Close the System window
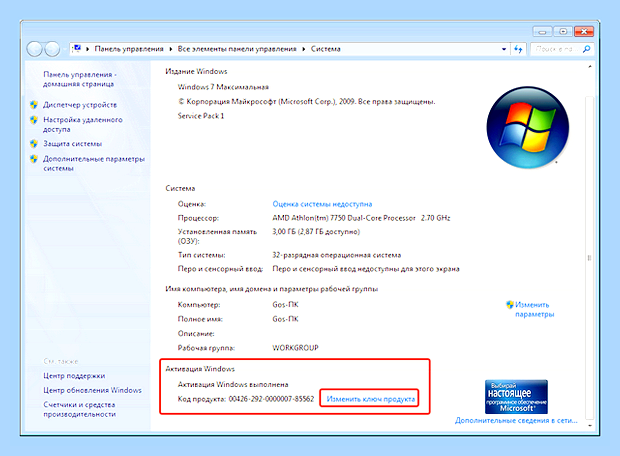Viewport: 620px width, 456px height. click(x=584, y=31)
